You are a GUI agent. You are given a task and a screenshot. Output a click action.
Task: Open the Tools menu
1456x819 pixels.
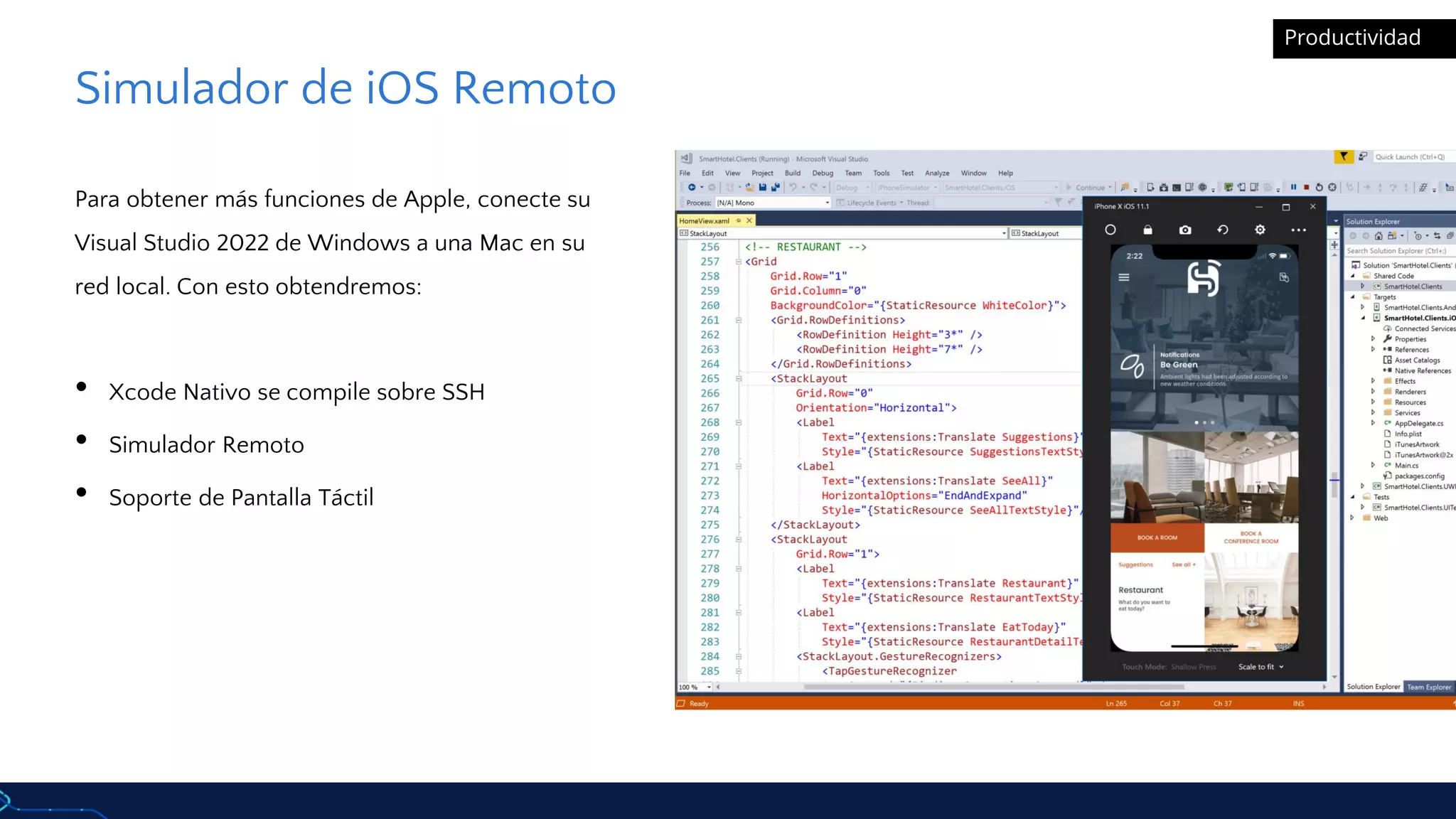(x=881, y=173)
